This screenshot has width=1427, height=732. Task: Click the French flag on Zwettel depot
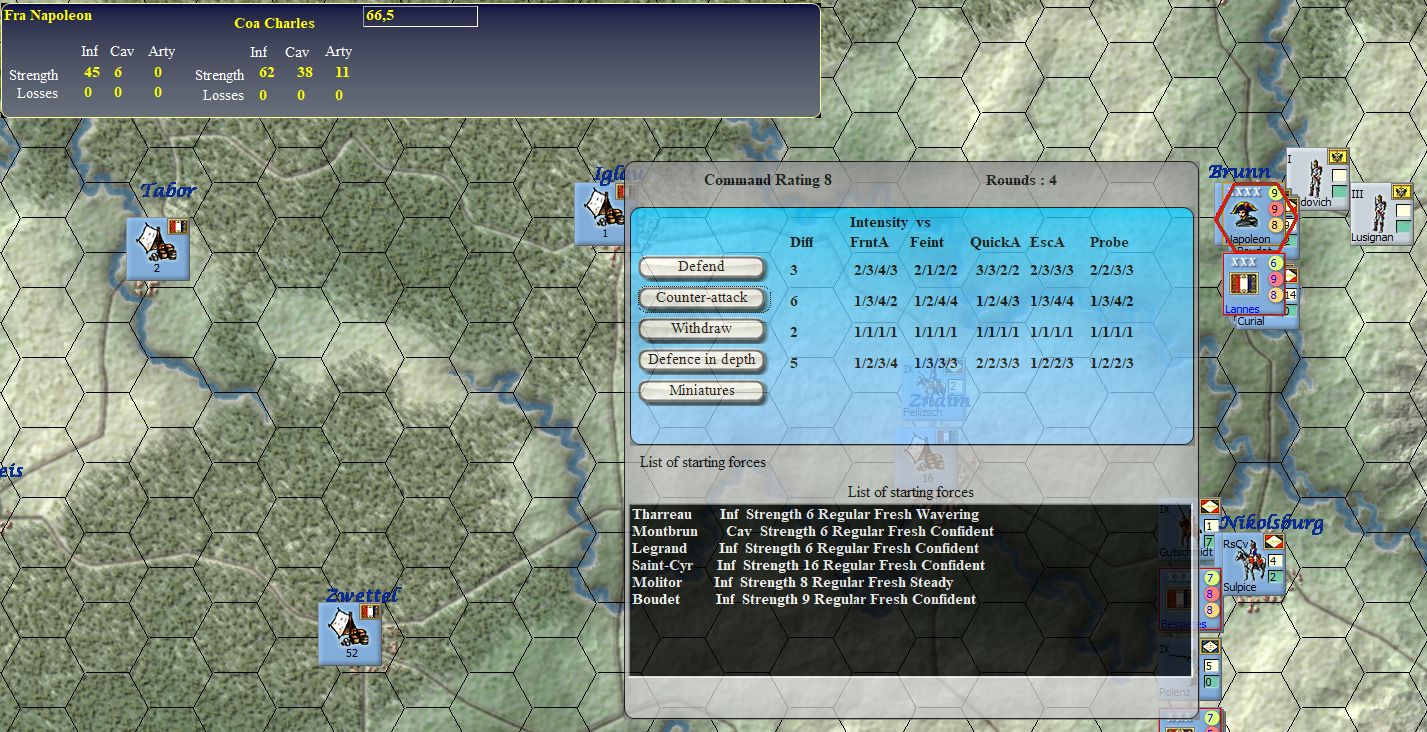(x=370, y=611)
